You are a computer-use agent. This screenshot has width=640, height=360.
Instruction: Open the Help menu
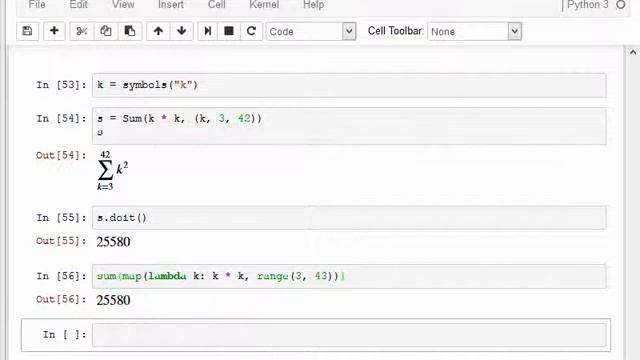pyautogui.click(x=313, y=5)
